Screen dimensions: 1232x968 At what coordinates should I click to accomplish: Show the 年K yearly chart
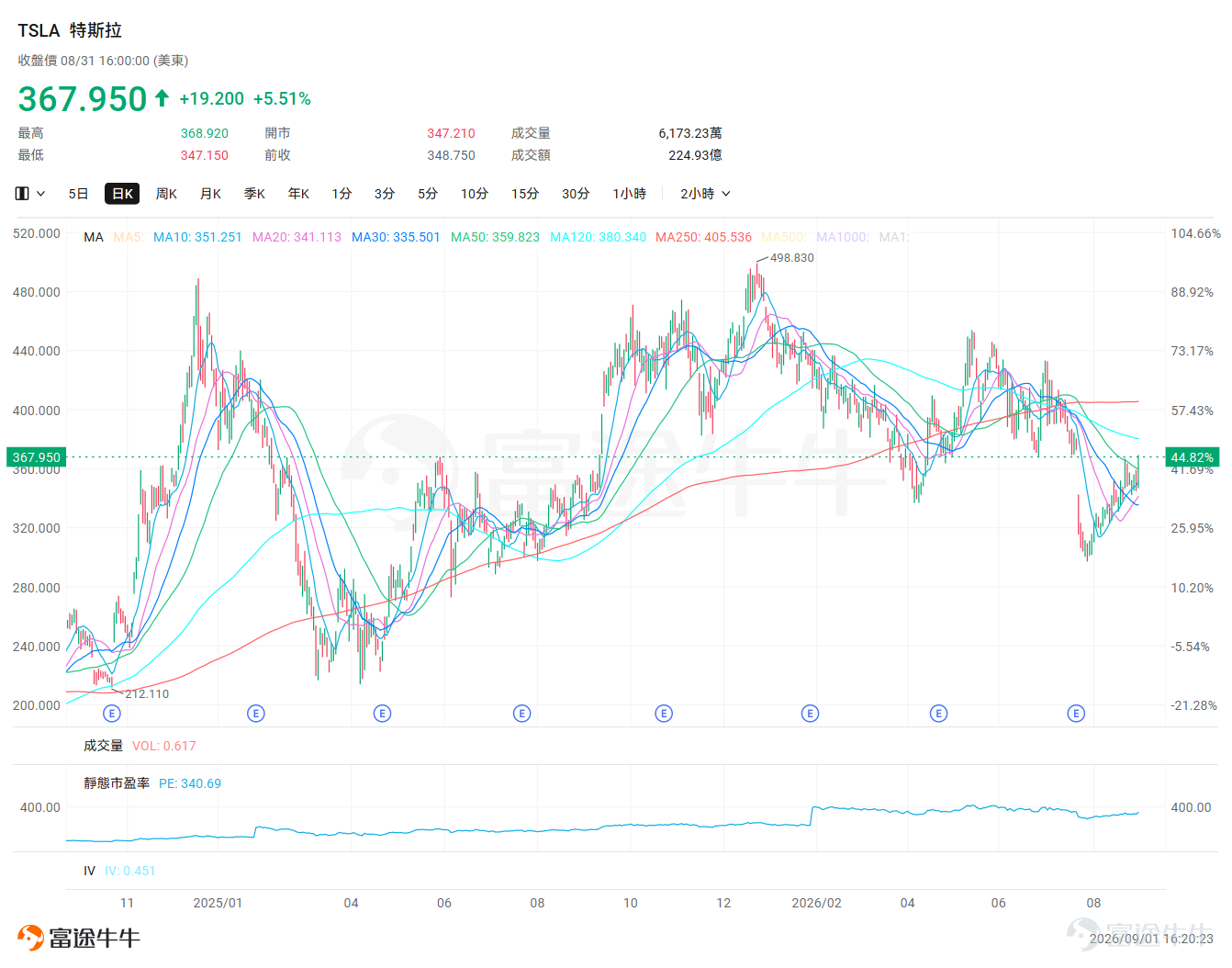tap(298, 194)
